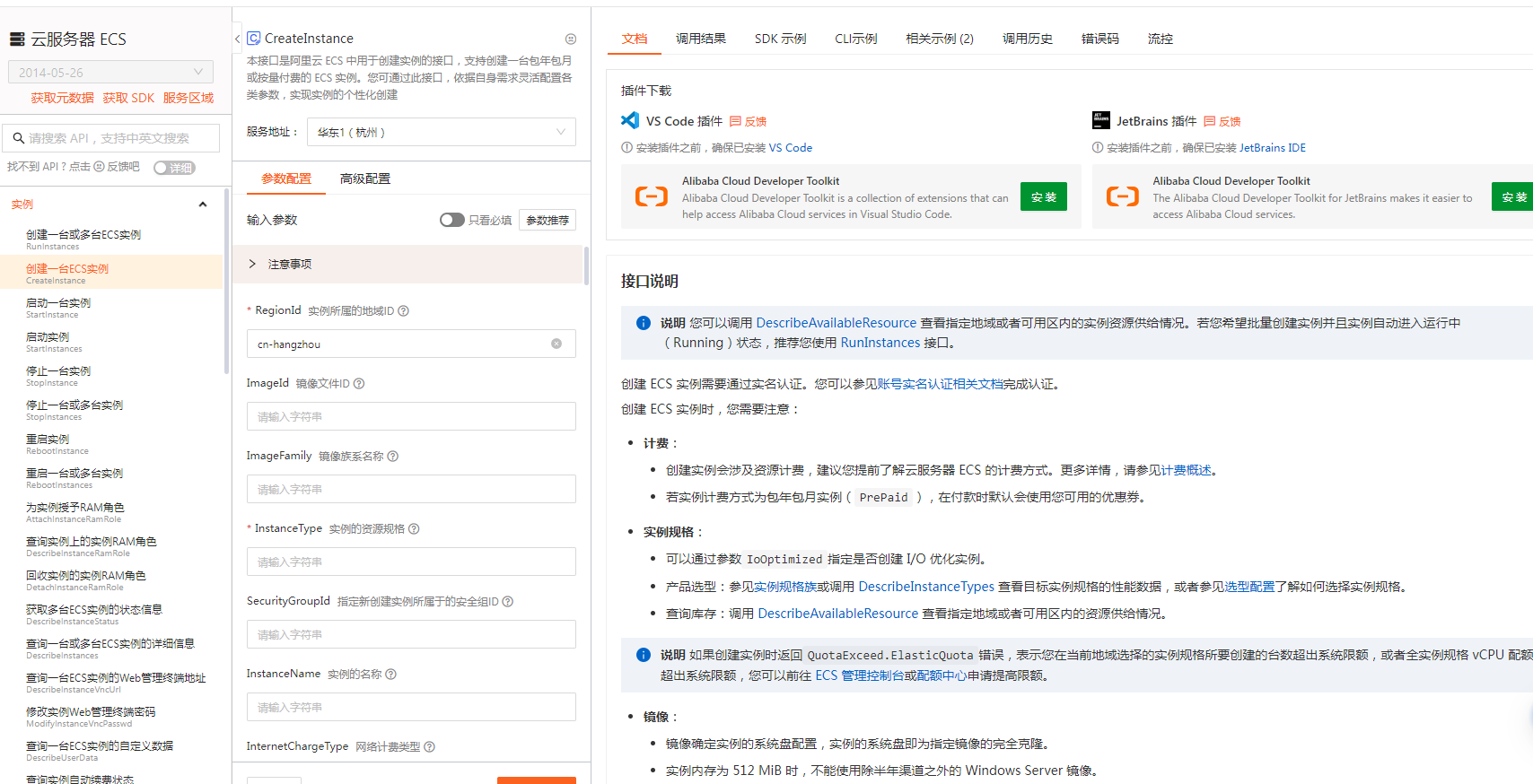The height and width of the screenshot is (784, 1533).
Task: Select StopInstances in the API list
Action: [x=111, y=410]
